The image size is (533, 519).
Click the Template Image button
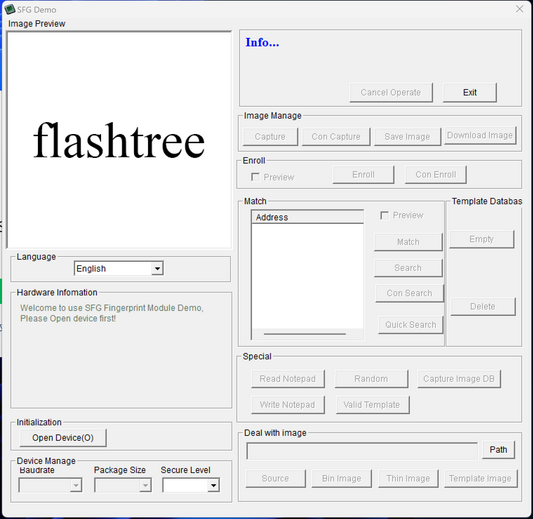coord(480,479)
